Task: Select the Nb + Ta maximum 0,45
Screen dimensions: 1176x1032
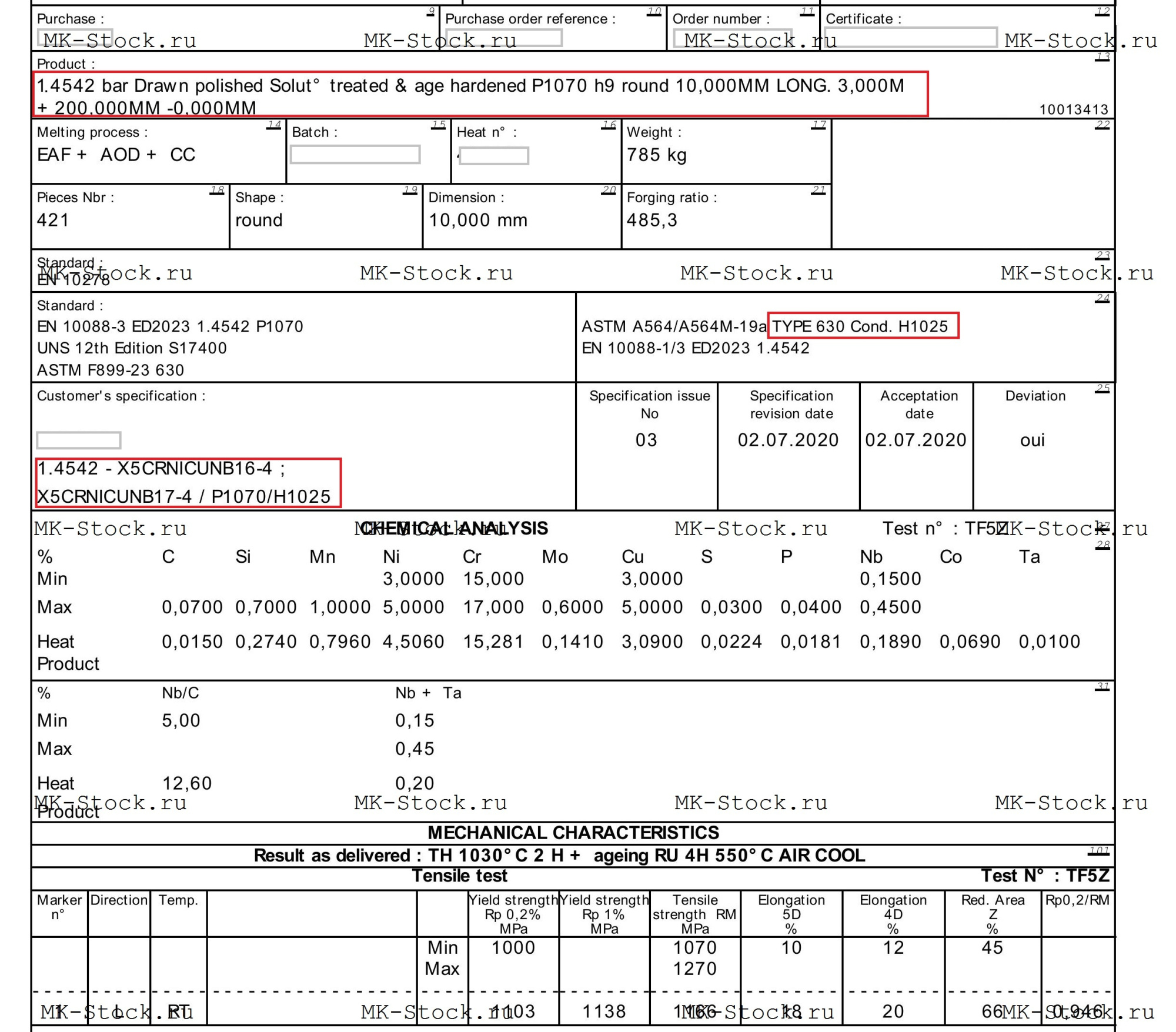Action: click(415, 749)
